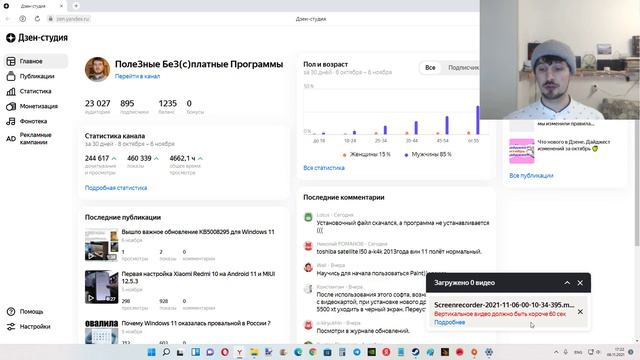Viewport: 640px width, 360px height.
Task: Click the 244 617 views statistic
Action: tap(97, 158)
